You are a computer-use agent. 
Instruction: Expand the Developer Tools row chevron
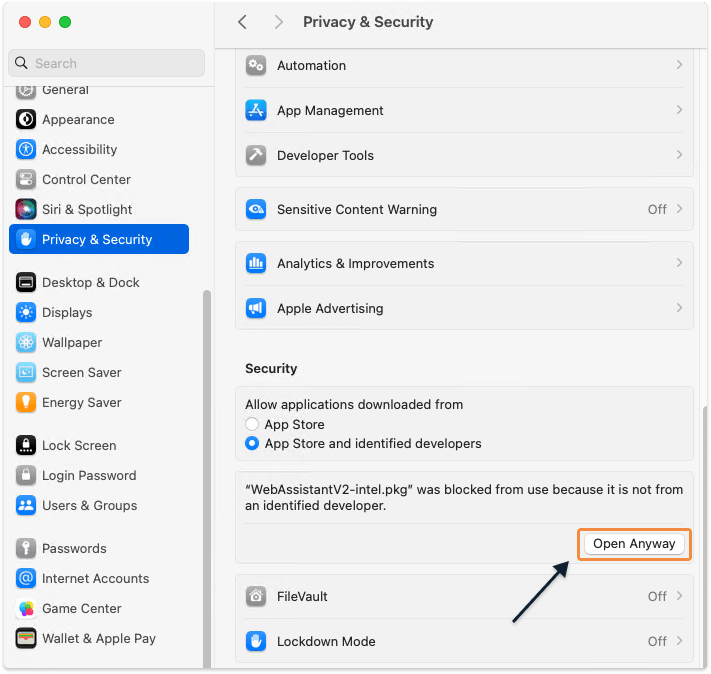pyautogui.click(x=679, y=155)
